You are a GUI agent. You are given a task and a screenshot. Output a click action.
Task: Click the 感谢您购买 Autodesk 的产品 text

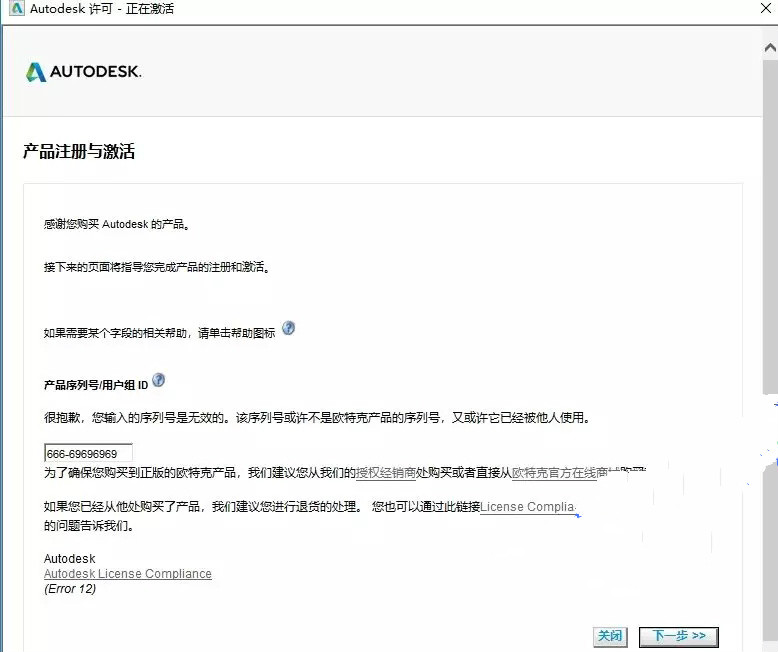click(117, 224)
